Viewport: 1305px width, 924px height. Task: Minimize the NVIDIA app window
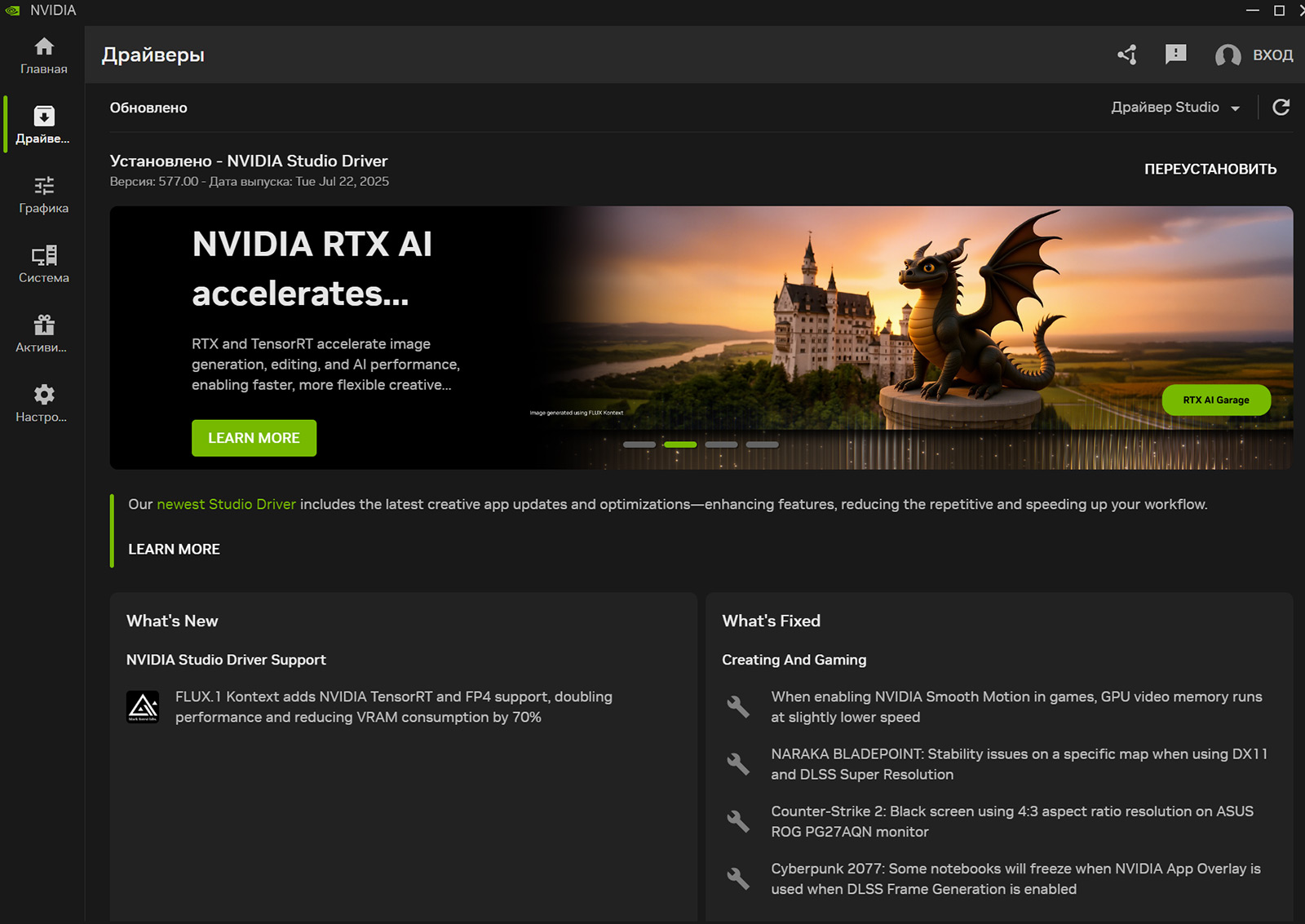pyautogui.click(x=1253, y=11)
